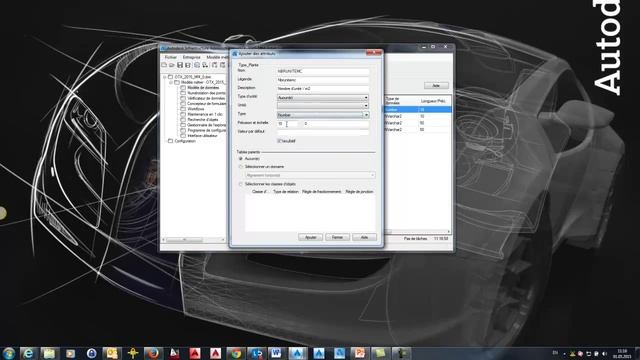This screenshot has width=640, height=360.
Task: Open Windows Explorer from the taskbar
Action: [49, 353]
